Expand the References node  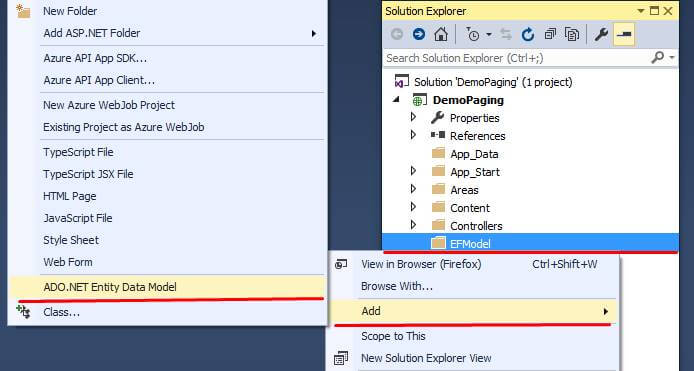(413, 135)
